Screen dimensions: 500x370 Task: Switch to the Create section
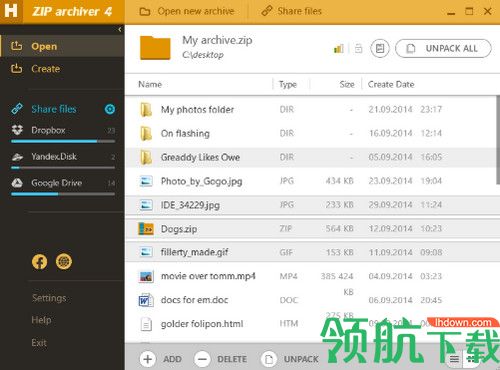62,69
